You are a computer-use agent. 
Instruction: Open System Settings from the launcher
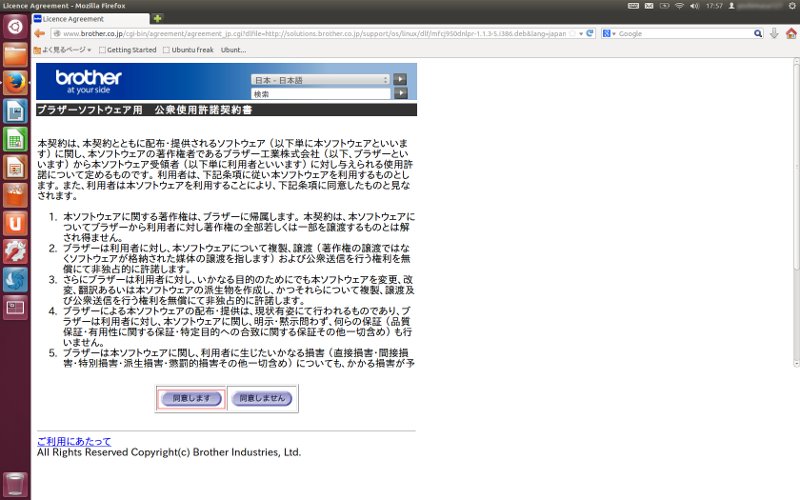tap(15, 251)
